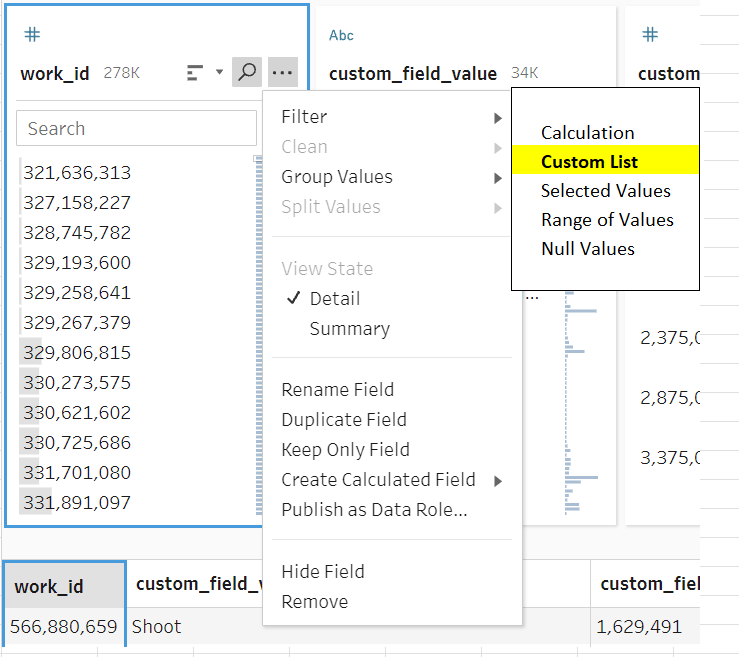Open the work_id more options ellipsis

(x=283, y=72)
